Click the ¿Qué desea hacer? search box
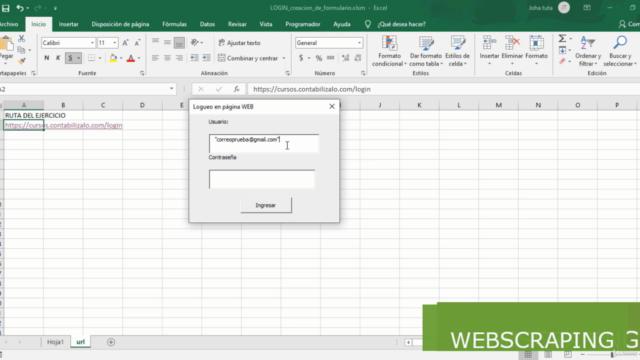 tap(401, 24)
